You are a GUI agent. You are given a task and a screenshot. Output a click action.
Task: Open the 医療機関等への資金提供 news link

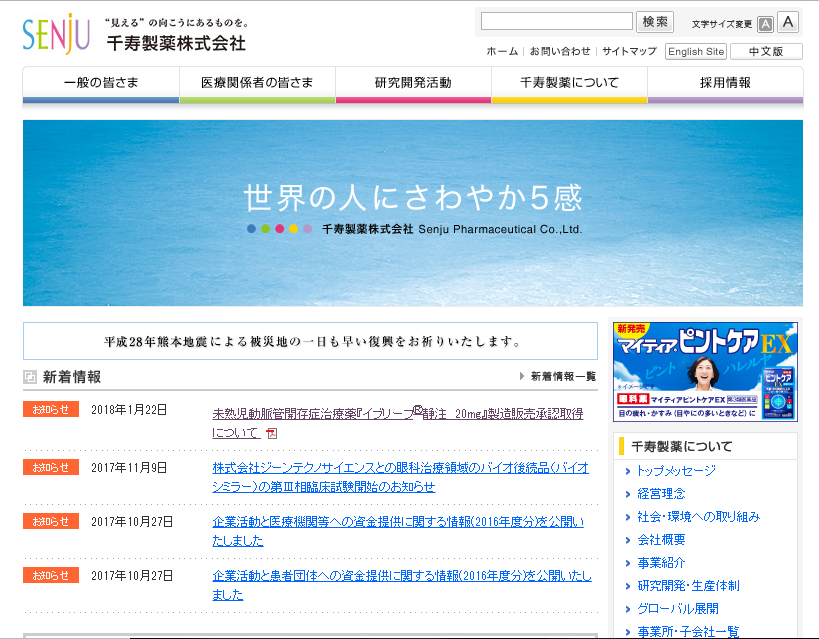coord(398,531)
